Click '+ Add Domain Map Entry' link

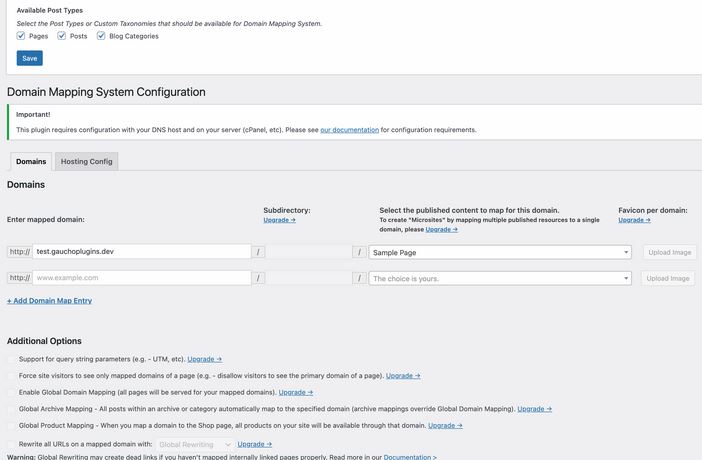pos(49,301)
